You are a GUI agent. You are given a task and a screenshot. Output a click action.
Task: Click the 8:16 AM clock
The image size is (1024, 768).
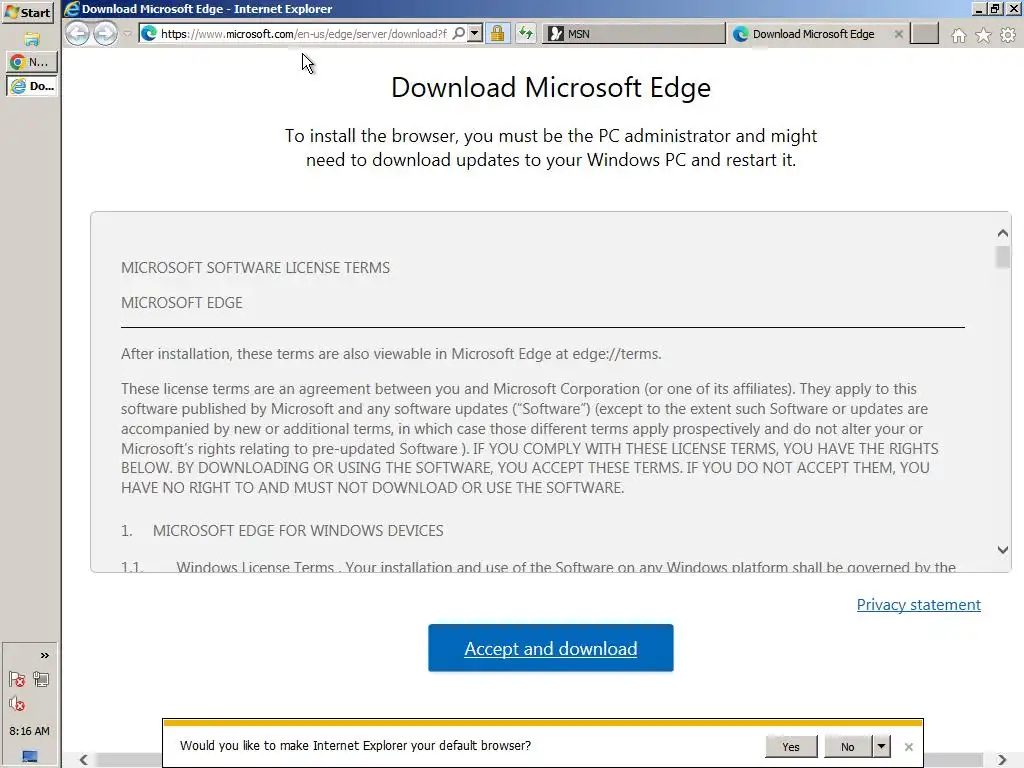pos(29,731)
